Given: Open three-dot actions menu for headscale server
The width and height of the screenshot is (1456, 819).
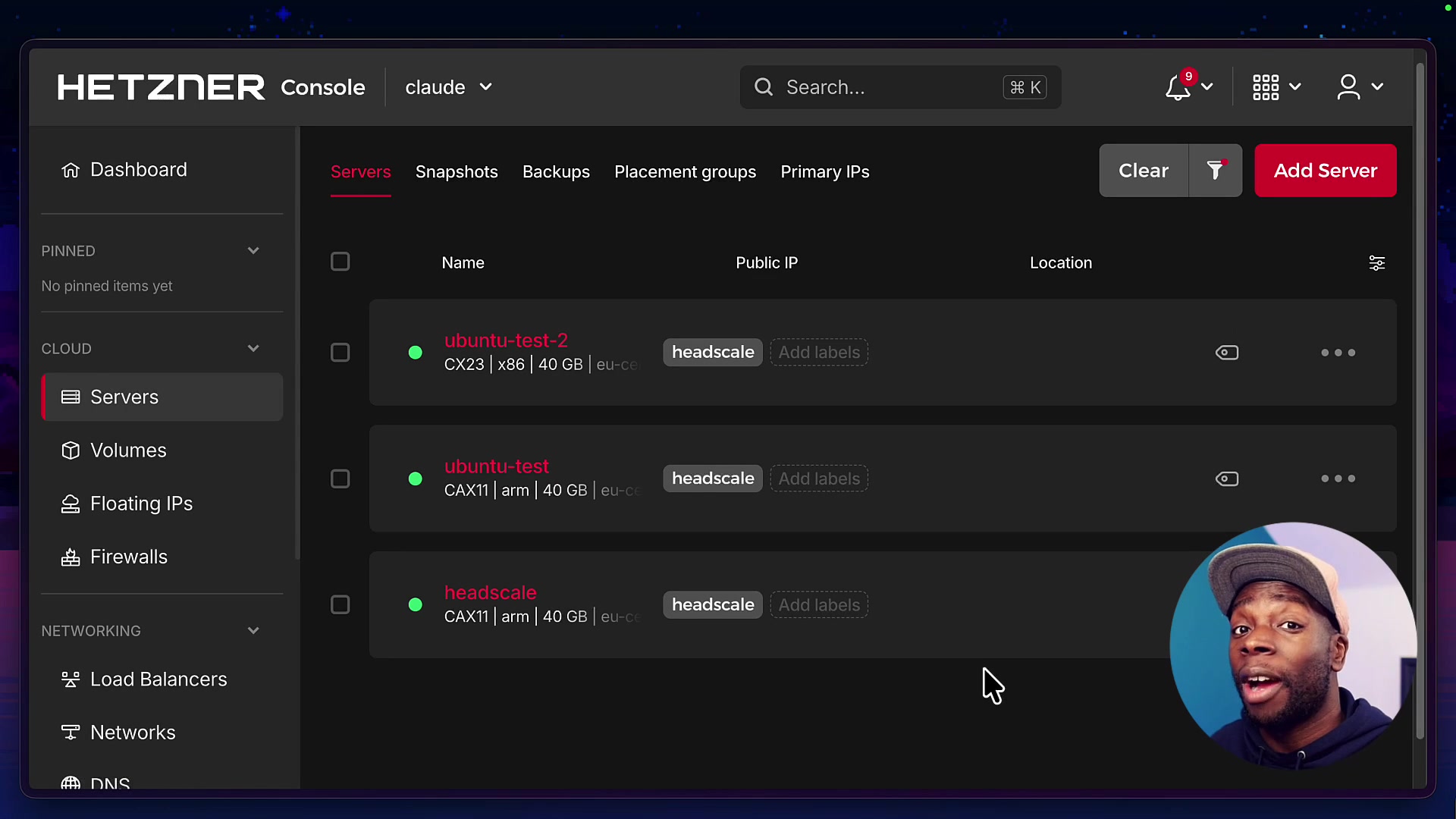Looking at the screenshot, I should pyautogui.click(x=1338, y=605).
